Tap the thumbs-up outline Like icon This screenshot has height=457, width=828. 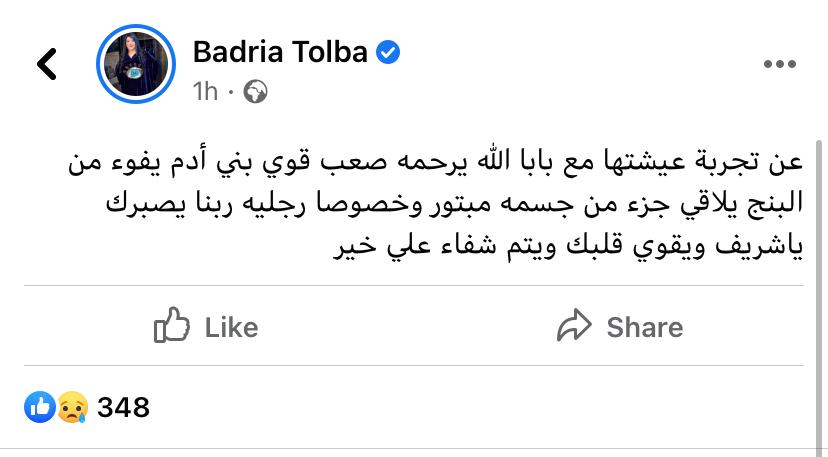click(172, 325)
